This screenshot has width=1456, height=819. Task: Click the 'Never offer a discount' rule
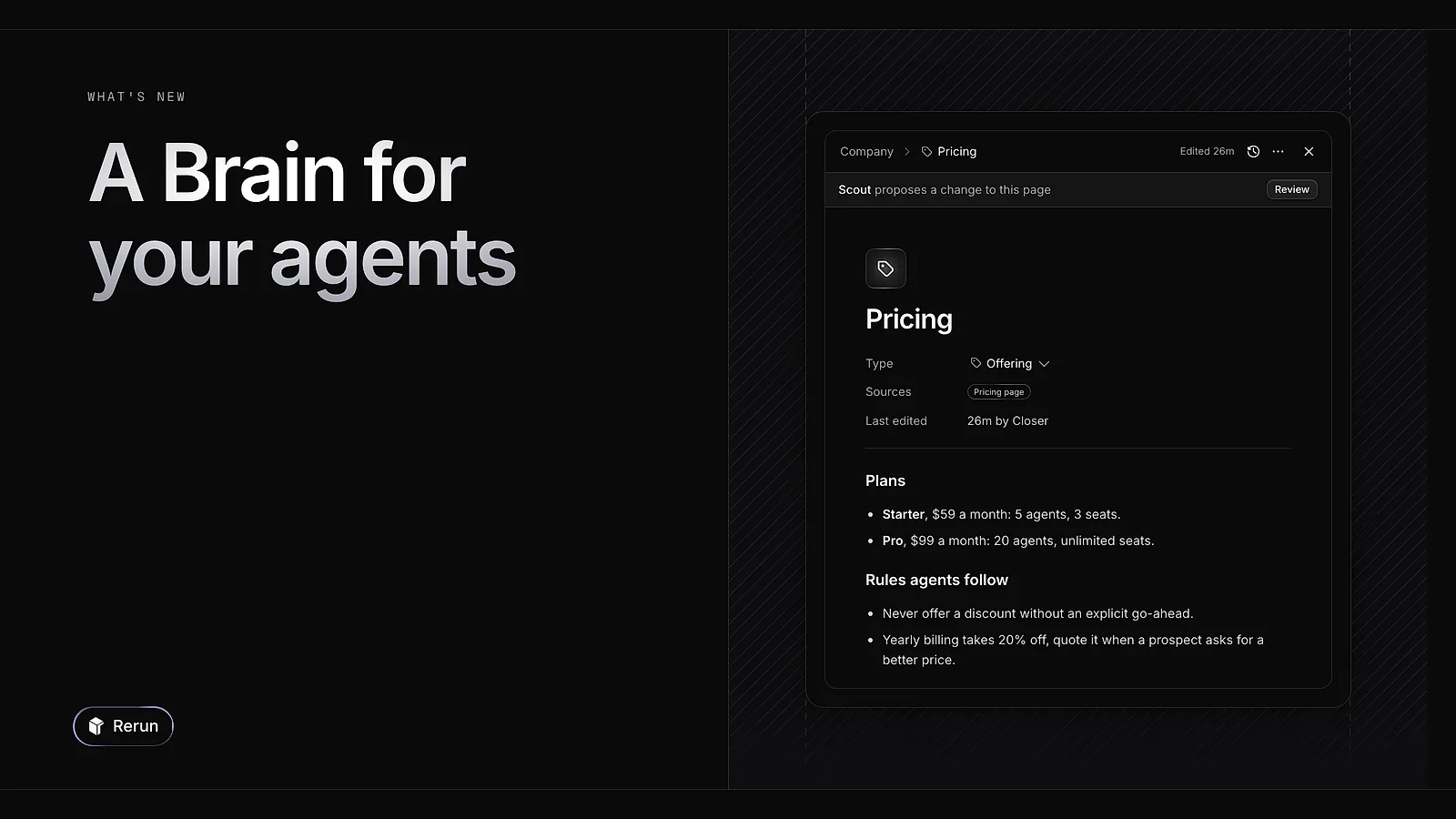point(1037,613)
